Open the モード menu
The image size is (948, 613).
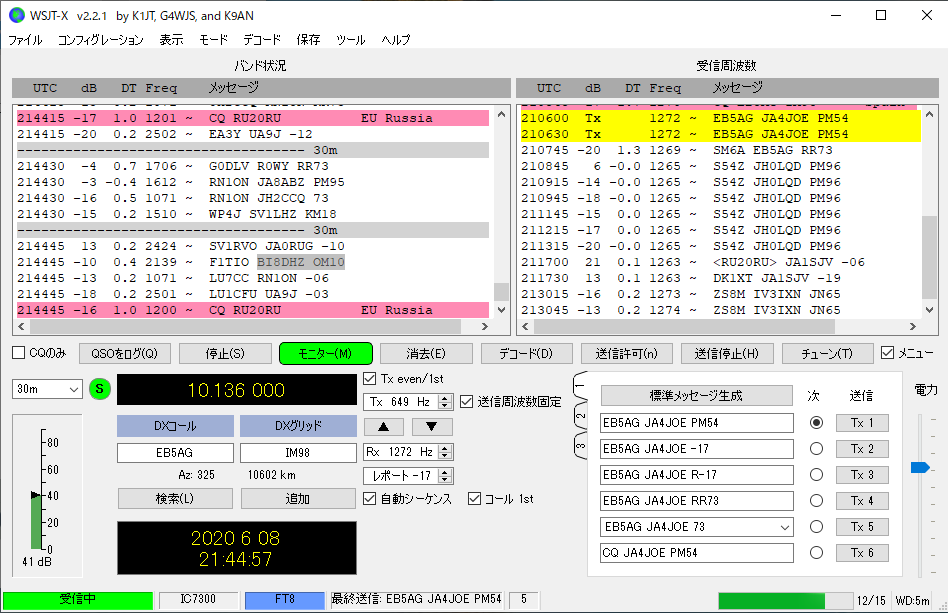pyautogui.click(x=213, y=40)
